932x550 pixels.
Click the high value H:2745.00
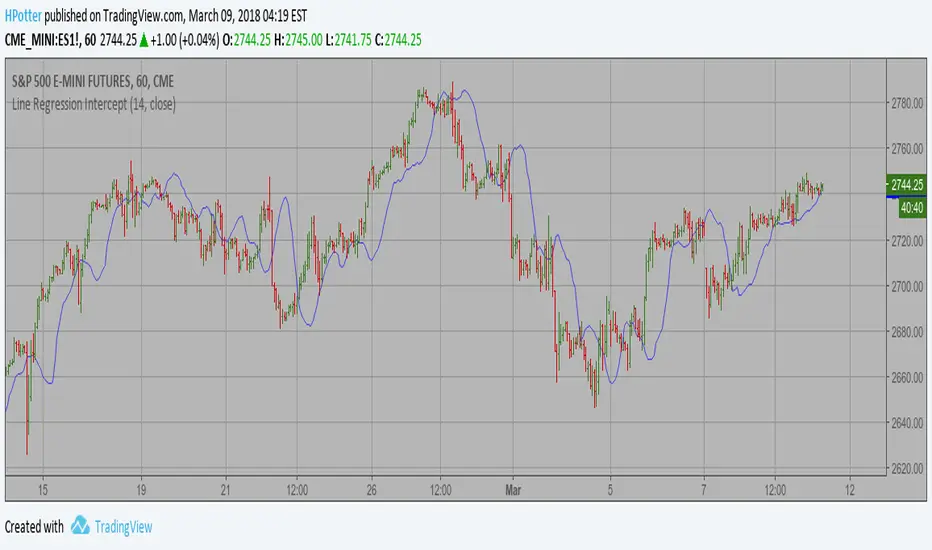click(298, 40)
